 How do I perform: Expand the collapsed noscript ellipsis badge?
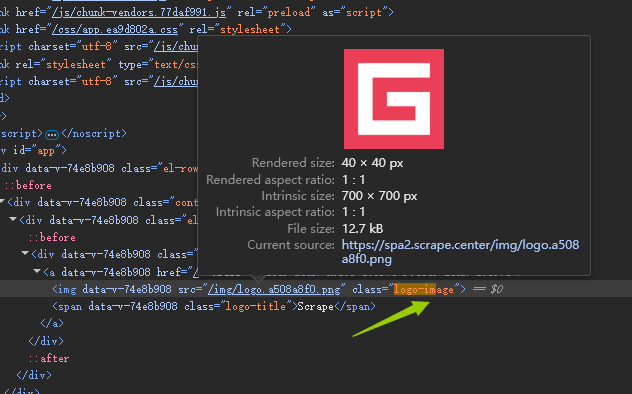pyautogui.click(x=52, y=134)
